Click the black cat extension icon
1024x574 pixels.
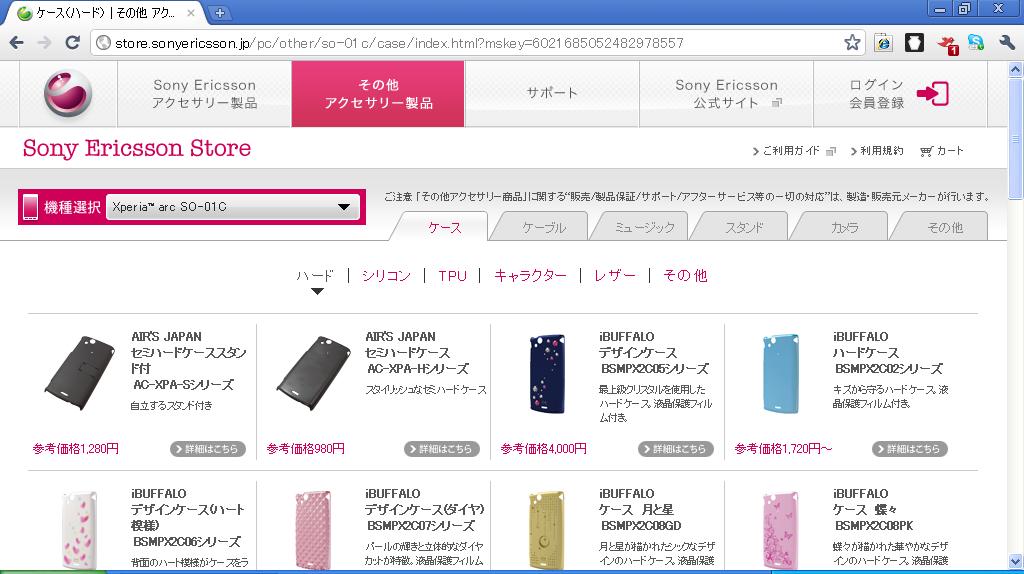coord(914,43)
